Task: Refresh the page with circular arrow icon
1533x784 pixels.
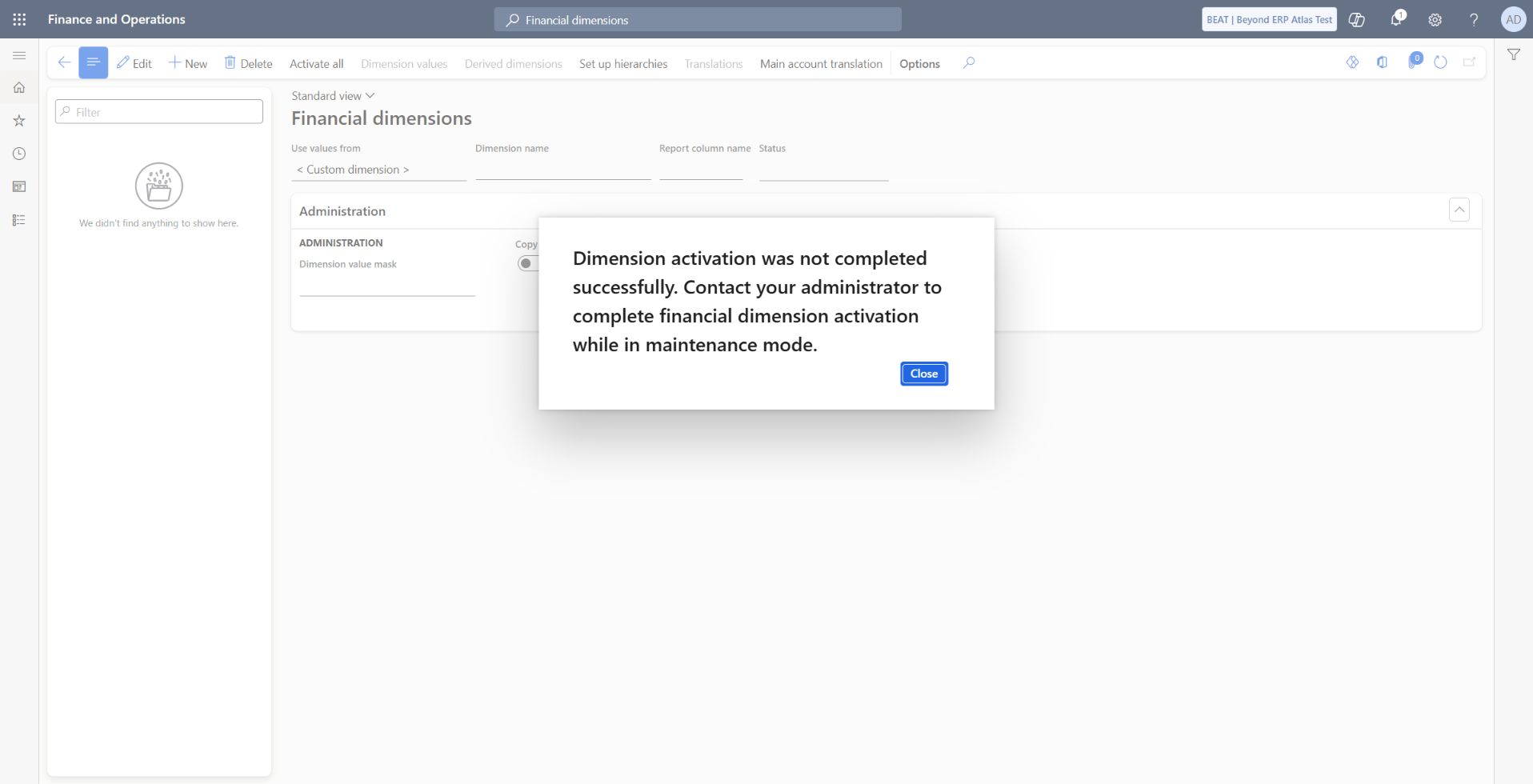Action: coord(1440,62)
